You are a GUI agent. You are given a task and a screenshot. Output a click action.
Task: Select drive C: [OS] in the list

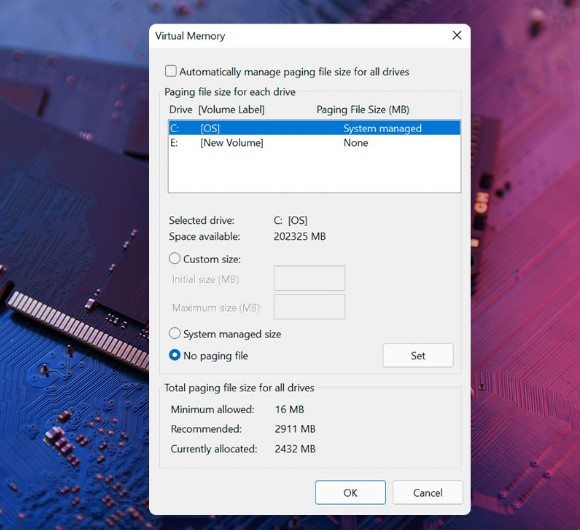(x=314, y=128)
